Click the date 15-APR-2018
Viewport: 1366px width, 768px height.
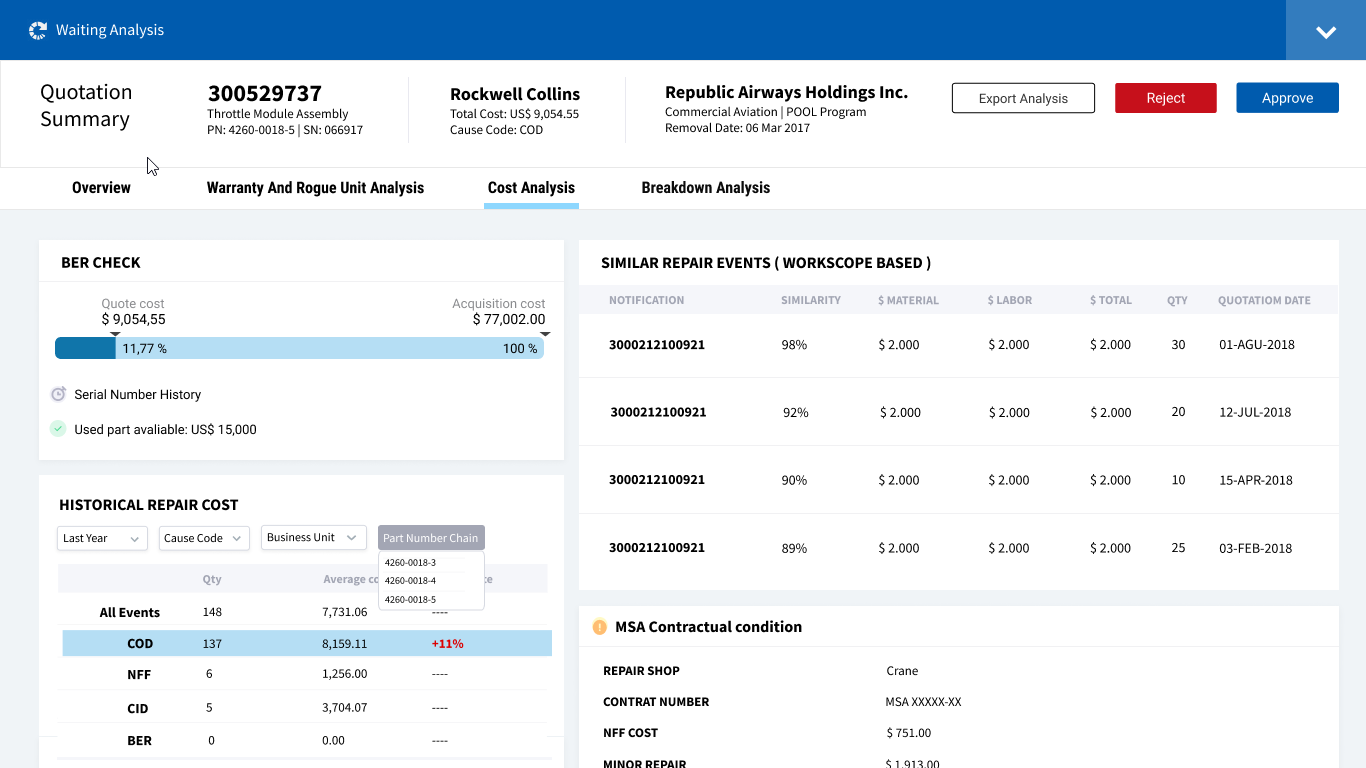pyautogui.click(x=1256, y=480)
